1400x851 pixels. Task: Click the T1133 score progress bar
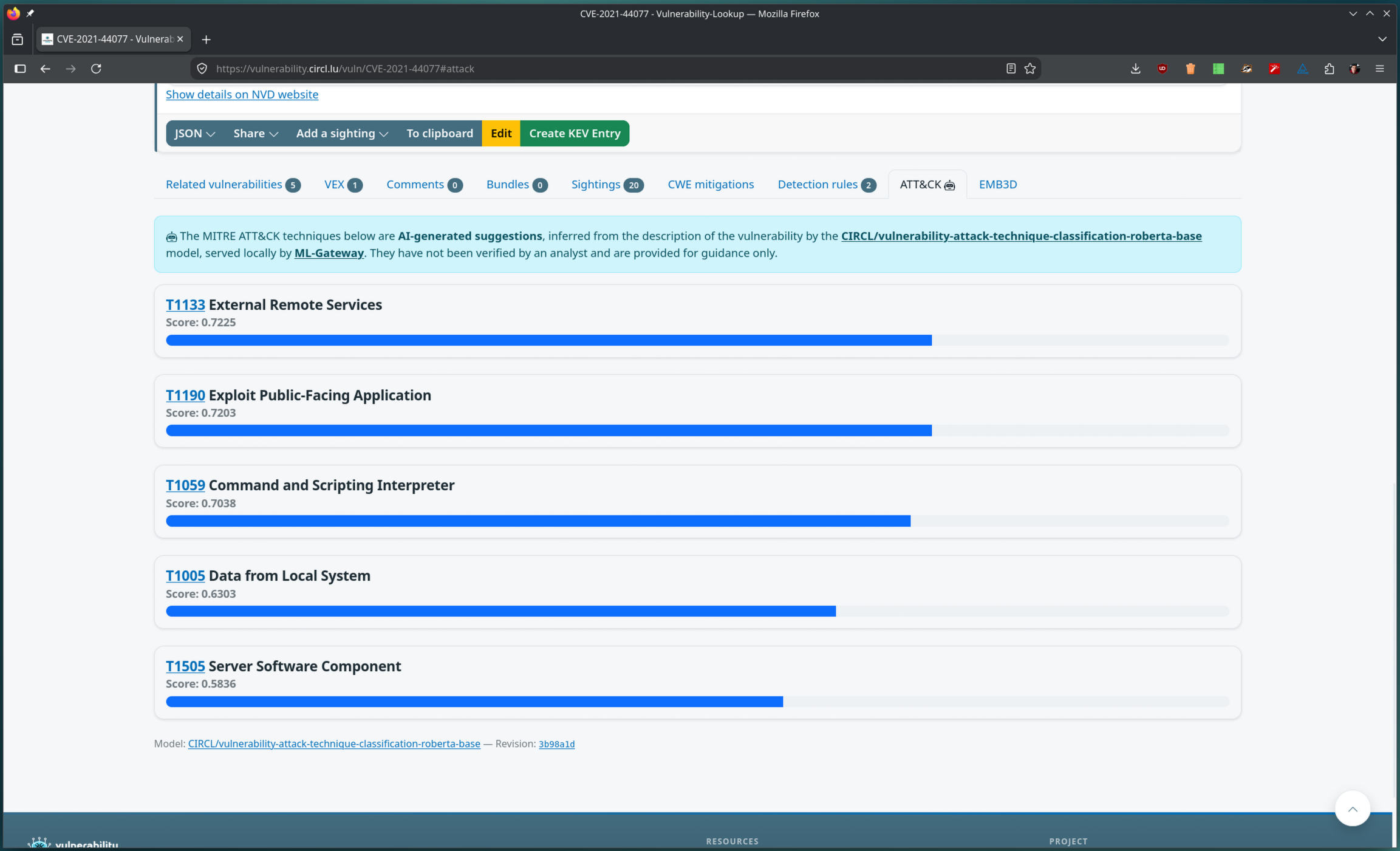pos(697,340)
